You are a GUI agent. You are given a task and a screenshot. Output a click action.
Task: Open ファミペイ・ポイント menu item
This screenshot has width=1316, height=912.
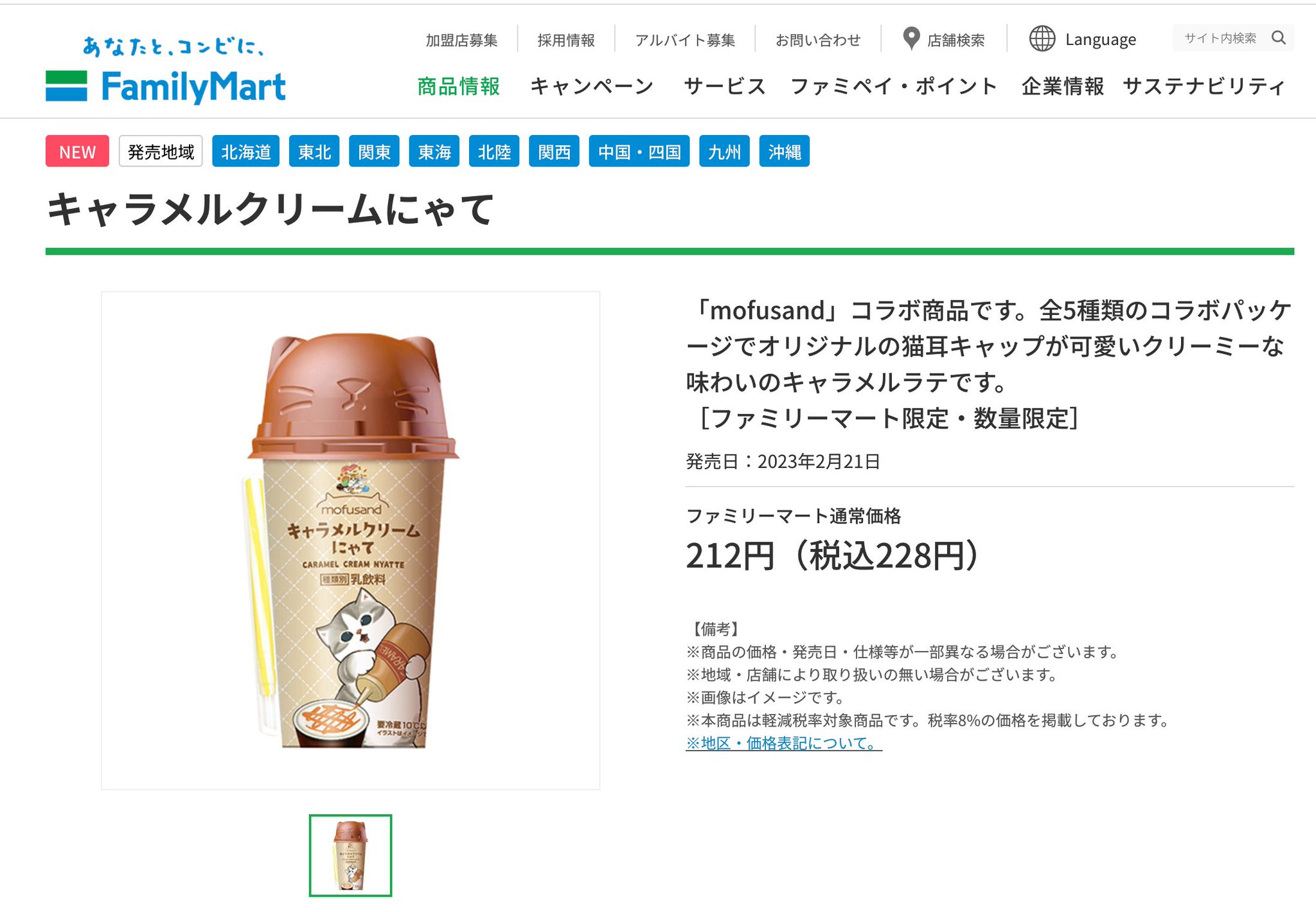894,86
